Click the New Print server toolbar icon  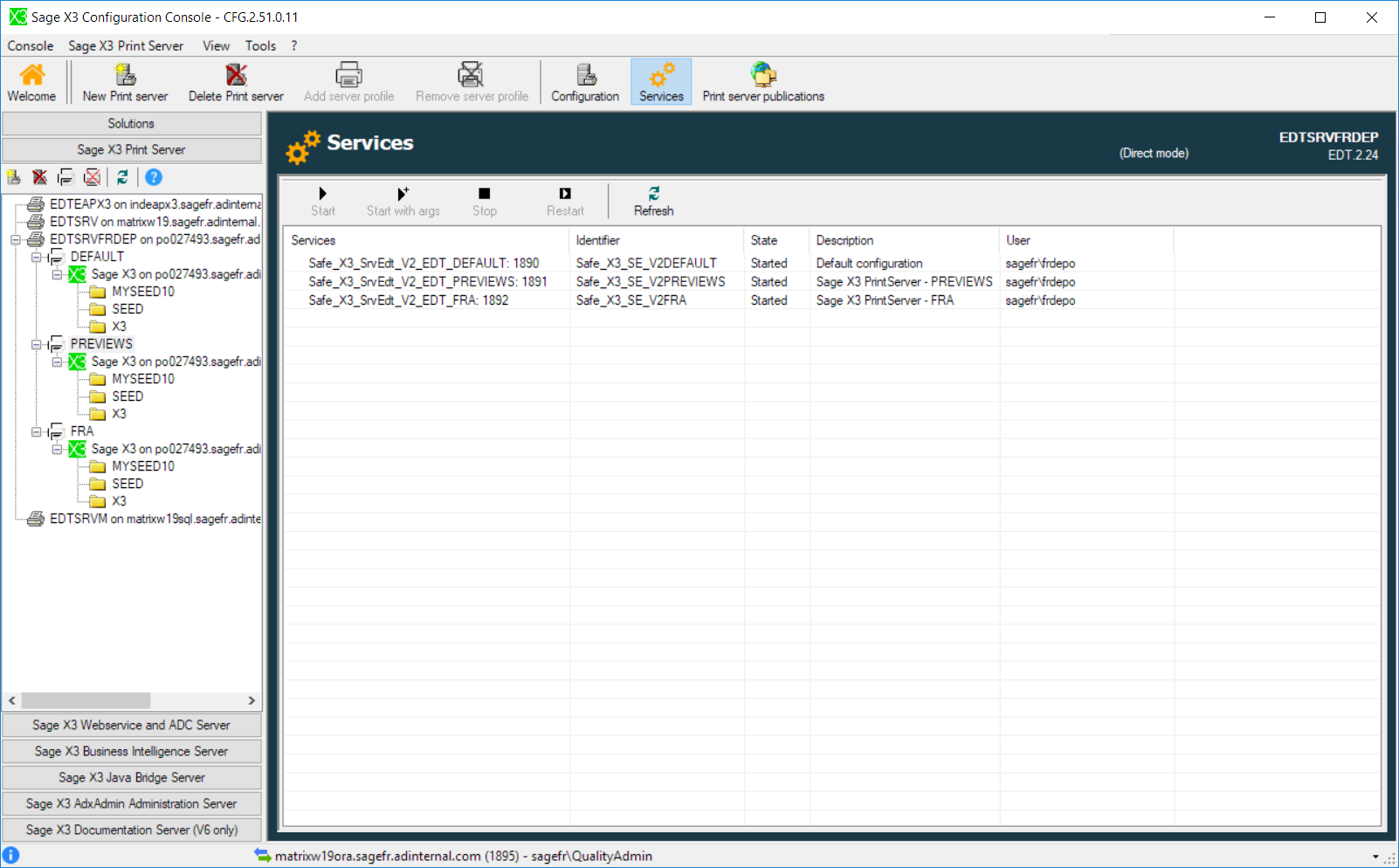pyautogui.click(x=125, y=81)
